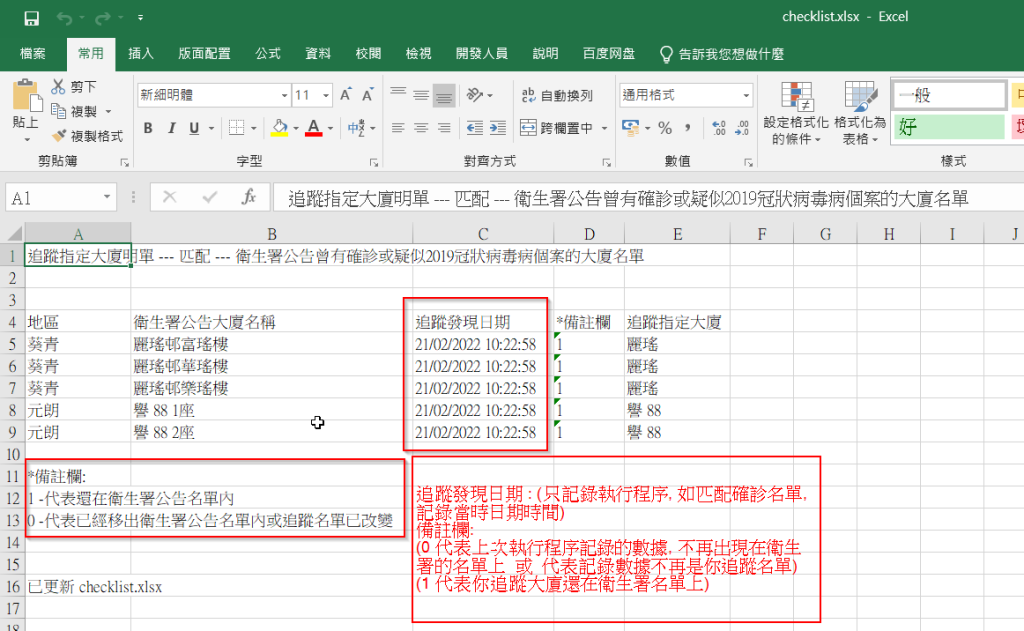Click the Cut (剪下) scissors icon

pos(58,87)
